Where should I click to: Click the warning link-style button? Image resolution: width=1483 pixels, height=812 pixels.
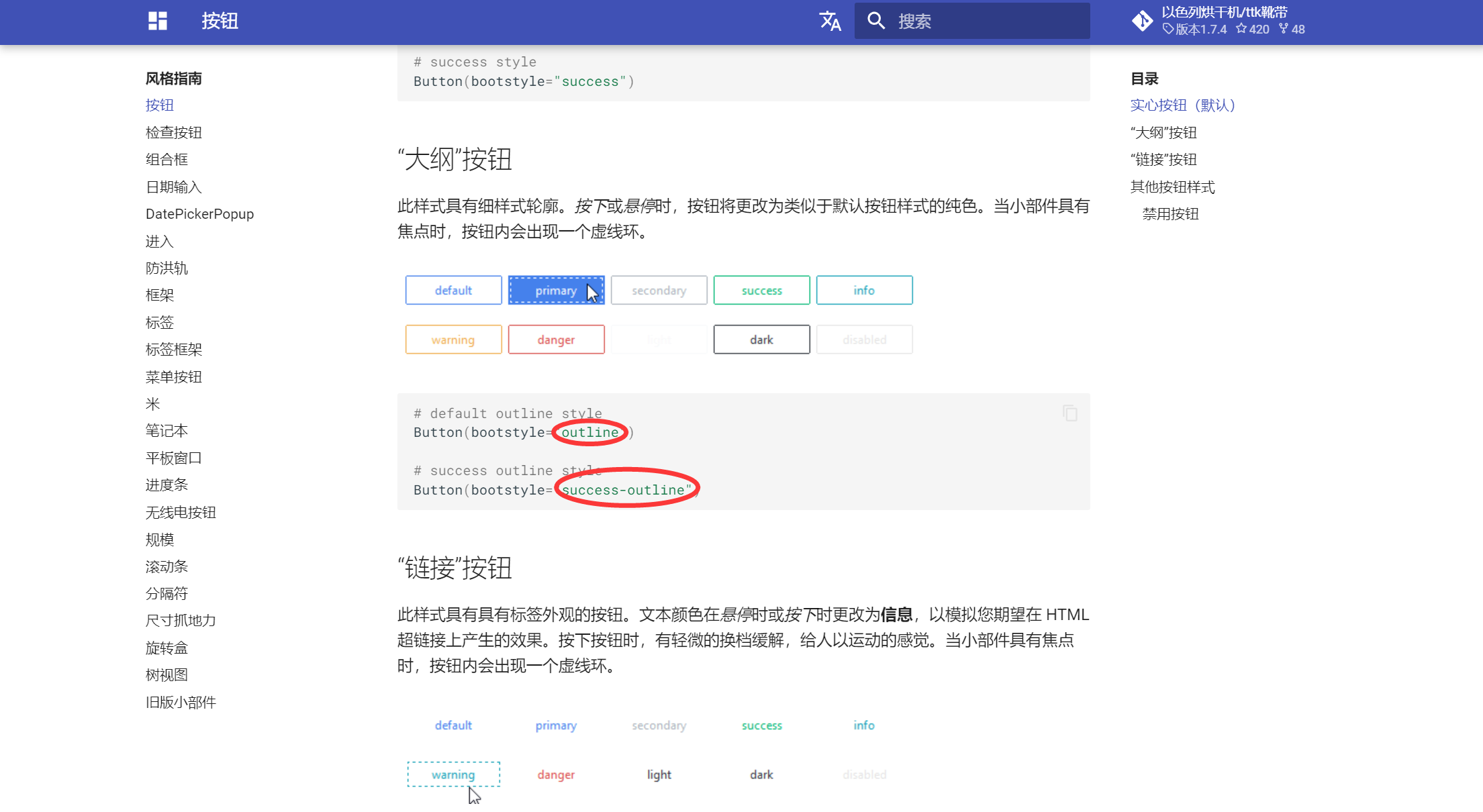[453, 774]
